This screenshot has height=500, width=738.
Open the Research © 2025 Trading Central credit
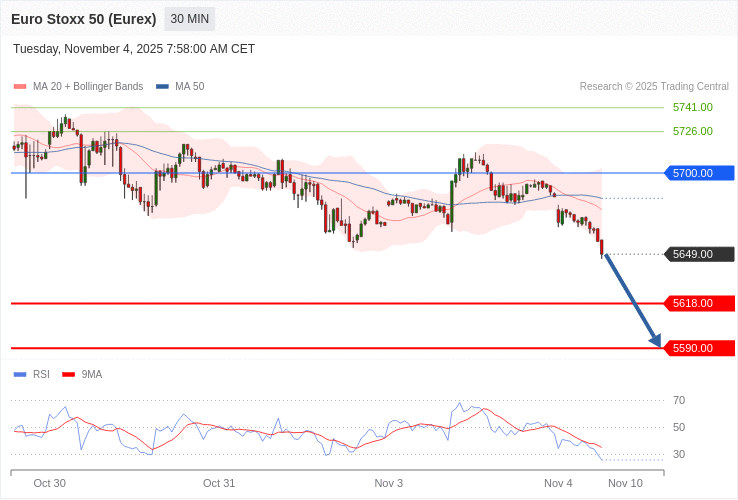(x=654, y=87)
